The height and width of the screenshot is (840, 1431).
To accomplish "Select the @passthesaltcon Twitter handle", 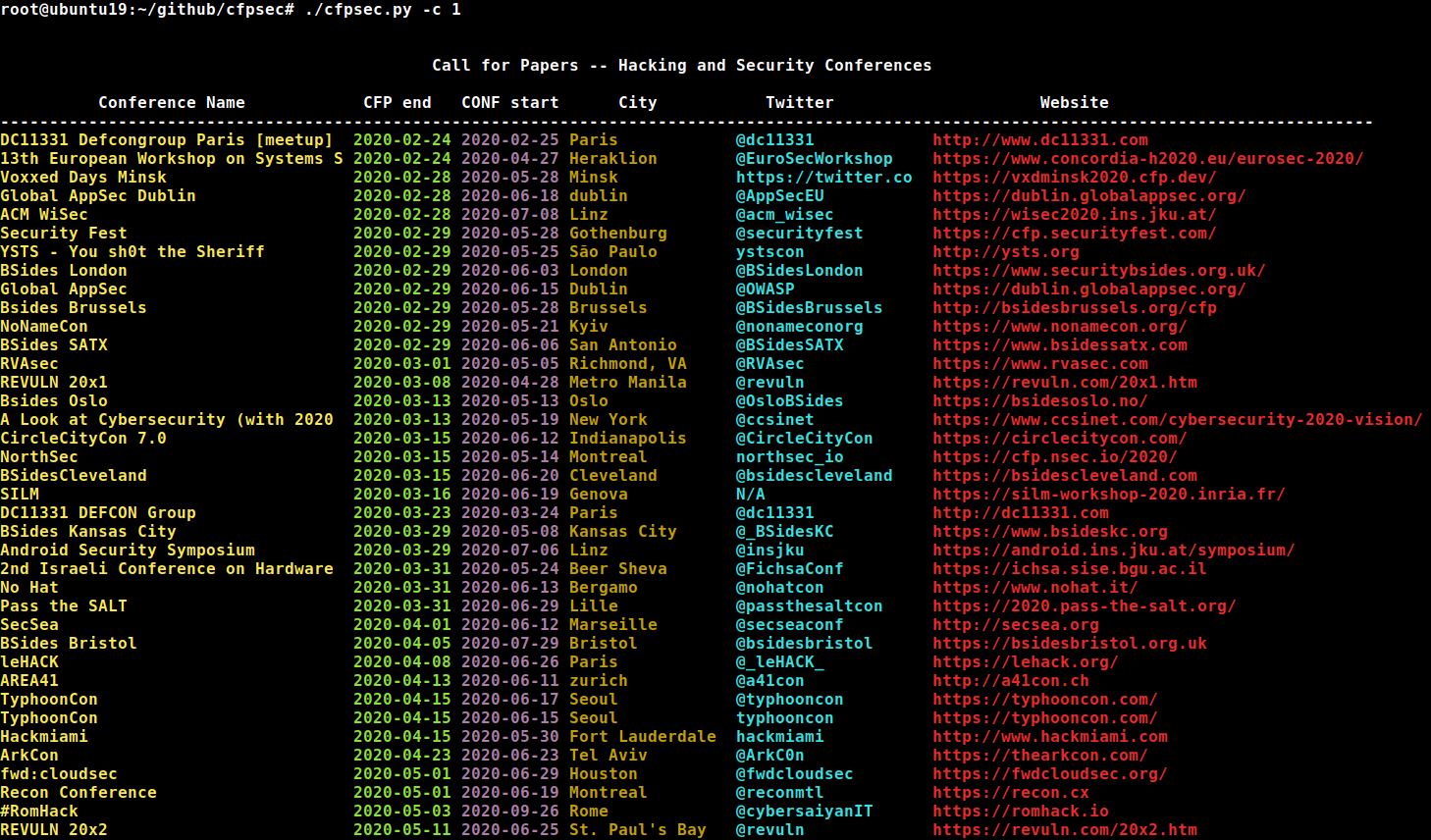I will click(x=810, y=605).
